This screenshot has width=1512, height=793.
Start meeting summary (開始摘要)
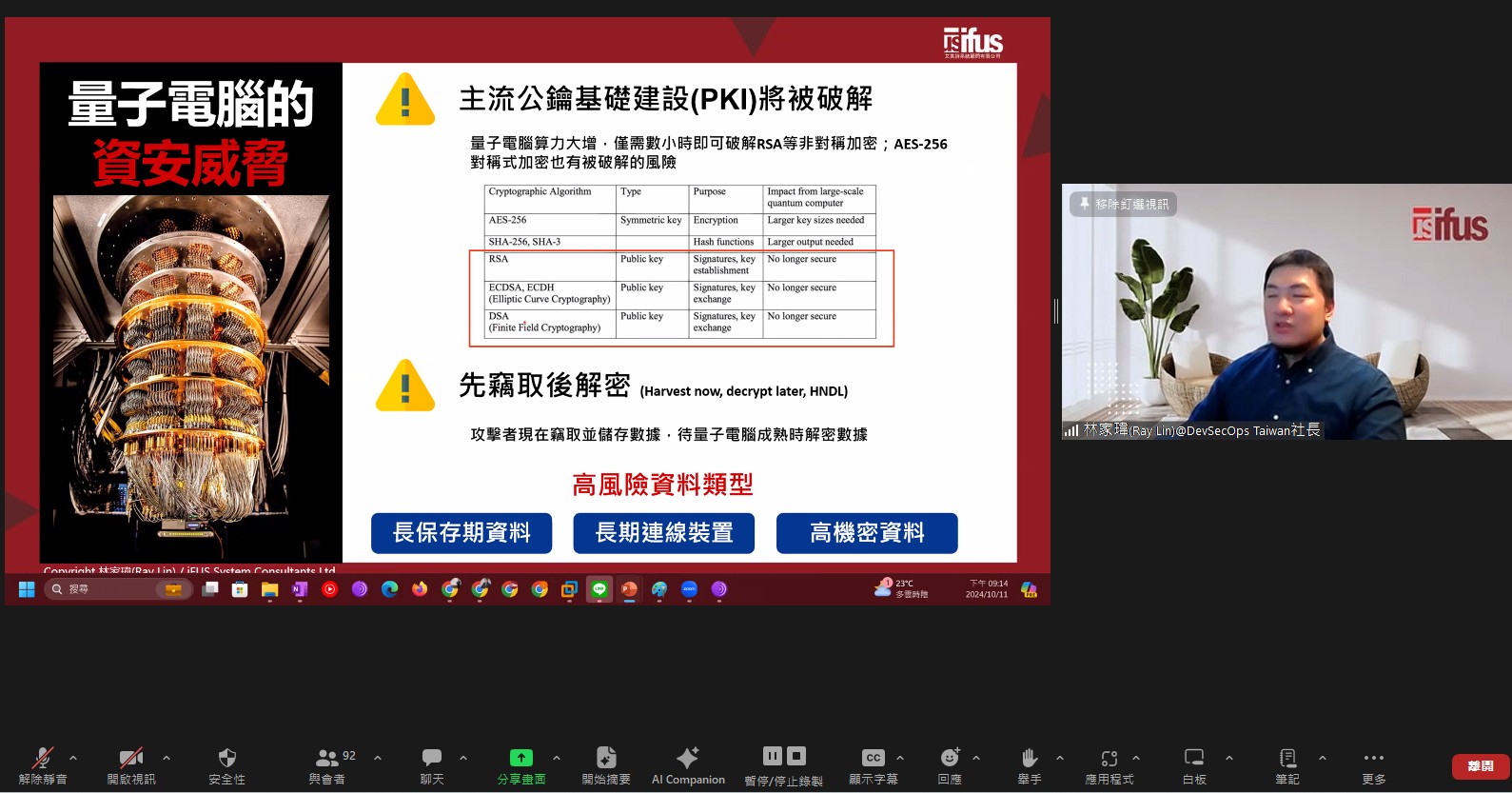click(606, 759)
